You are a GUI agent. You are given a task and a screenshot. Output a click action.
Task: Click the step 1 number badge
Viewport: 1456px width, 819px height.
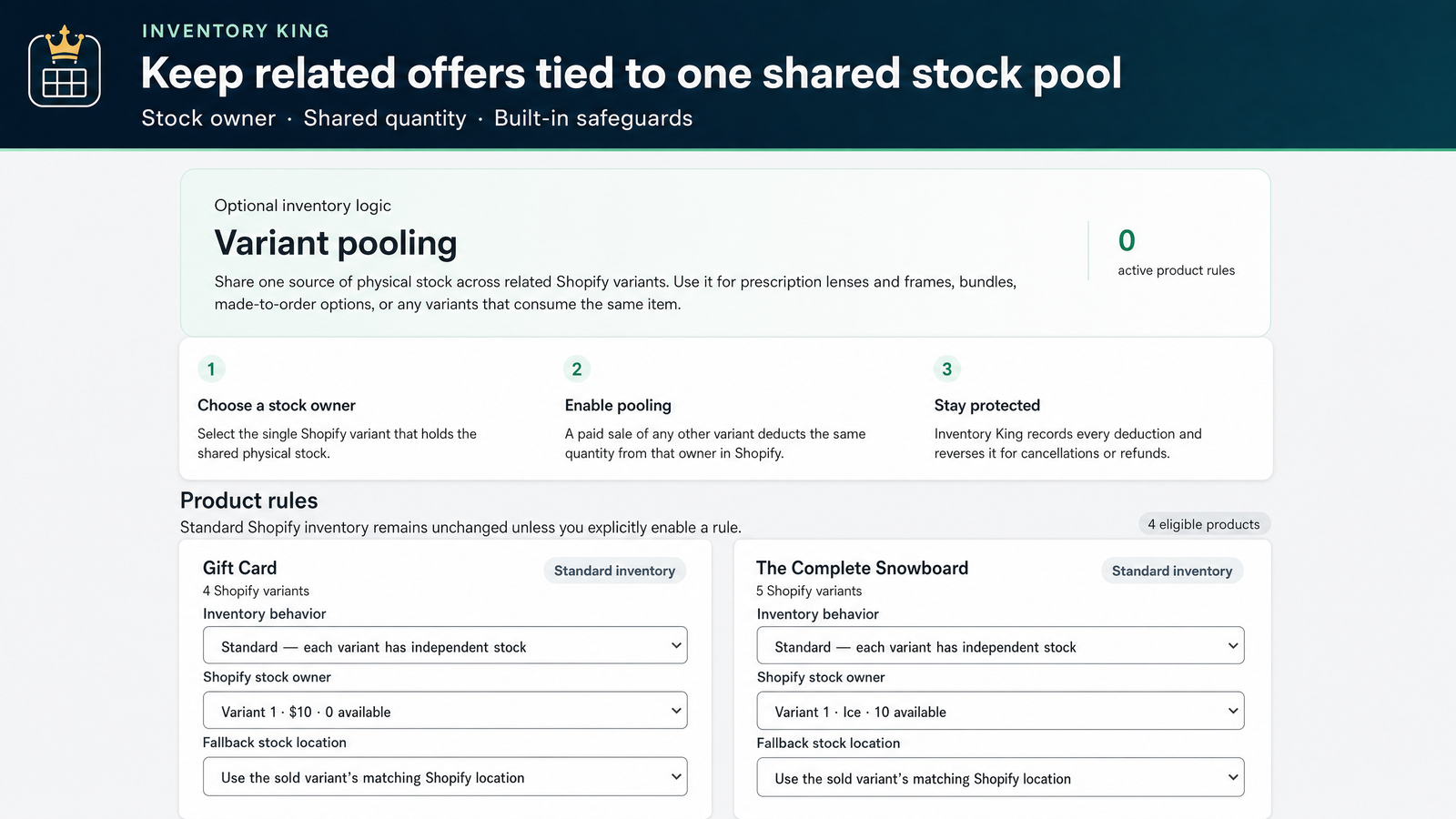point(211,369)
